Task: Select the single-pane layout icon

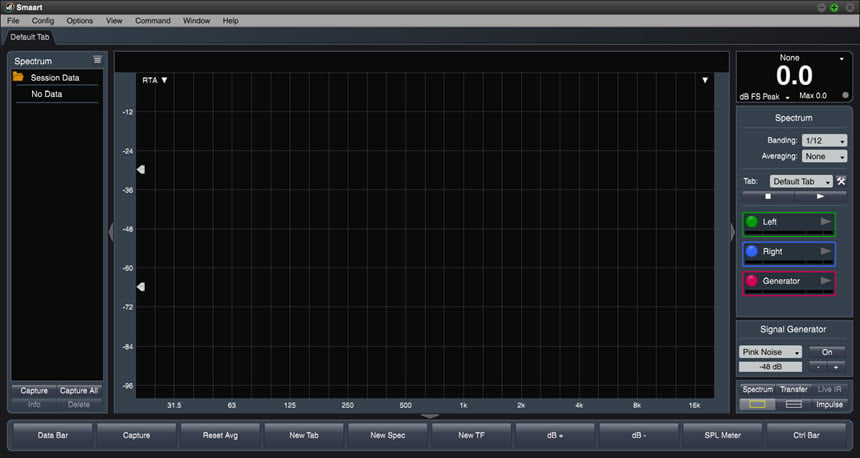Action: 757,404
